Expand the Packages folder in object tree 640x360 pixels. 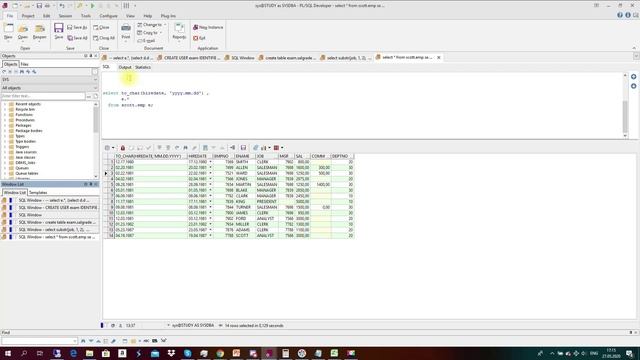pyautogui.click(x=5, y=125)
